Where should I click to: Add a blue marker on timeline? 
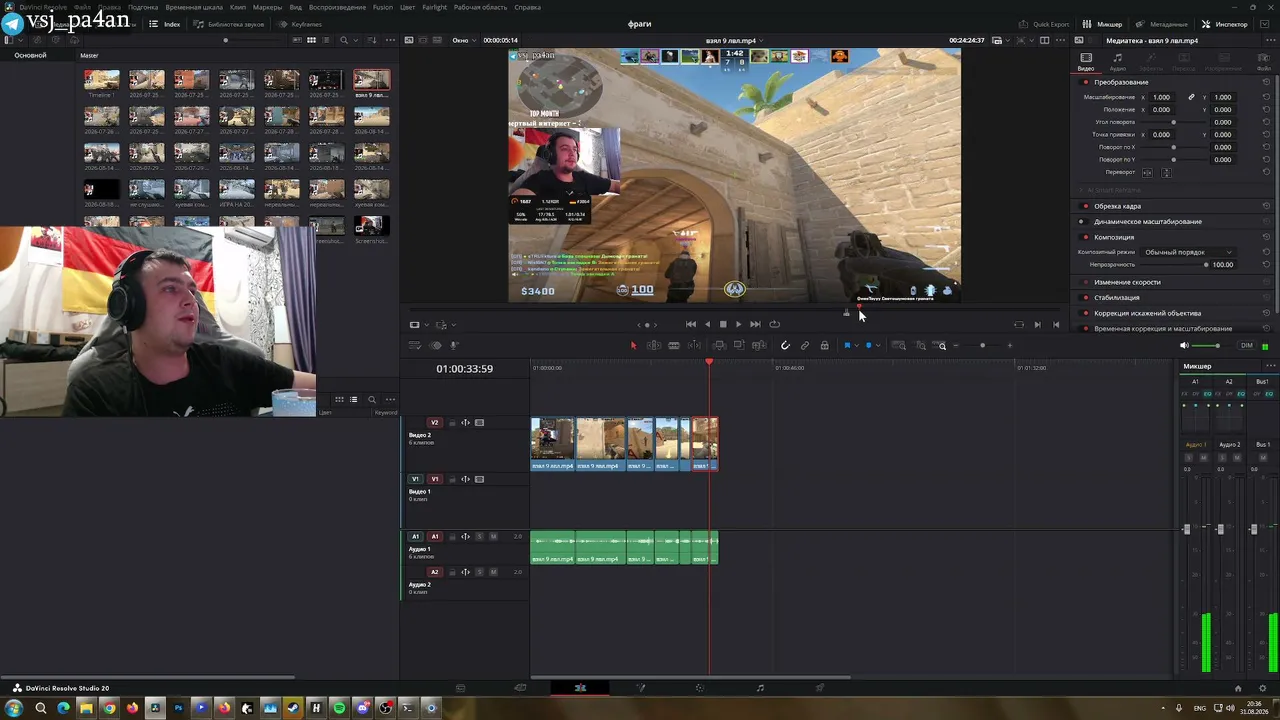pos(868,346)
